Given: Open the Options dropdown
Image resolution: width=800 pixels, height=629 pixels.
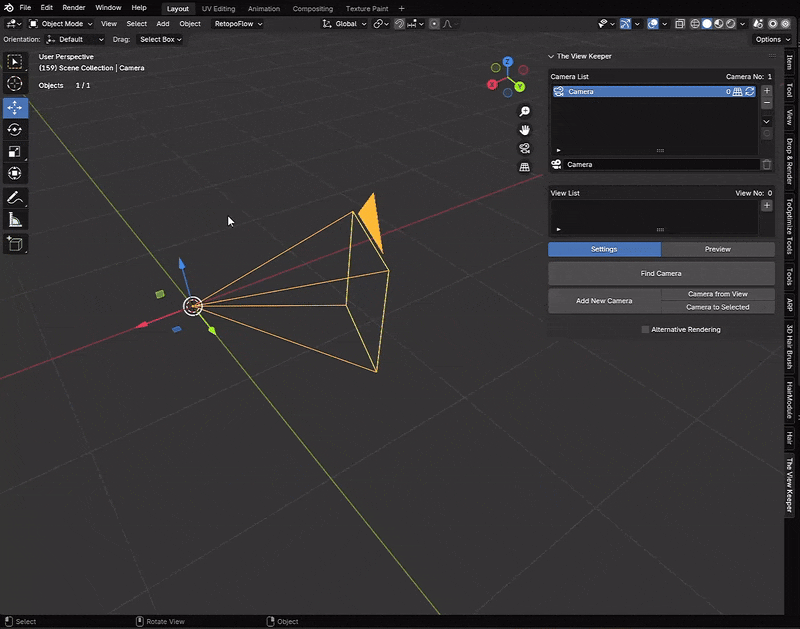Looking at the screenshot, I should pos(772,39).
